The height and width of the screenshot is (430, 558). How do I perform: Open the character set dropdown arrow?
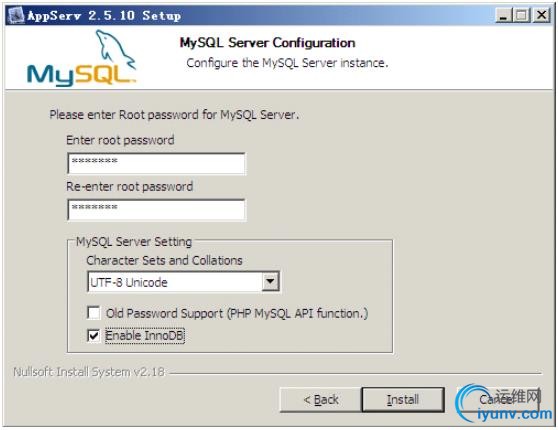pyautogui.click(x=270, y=282)
